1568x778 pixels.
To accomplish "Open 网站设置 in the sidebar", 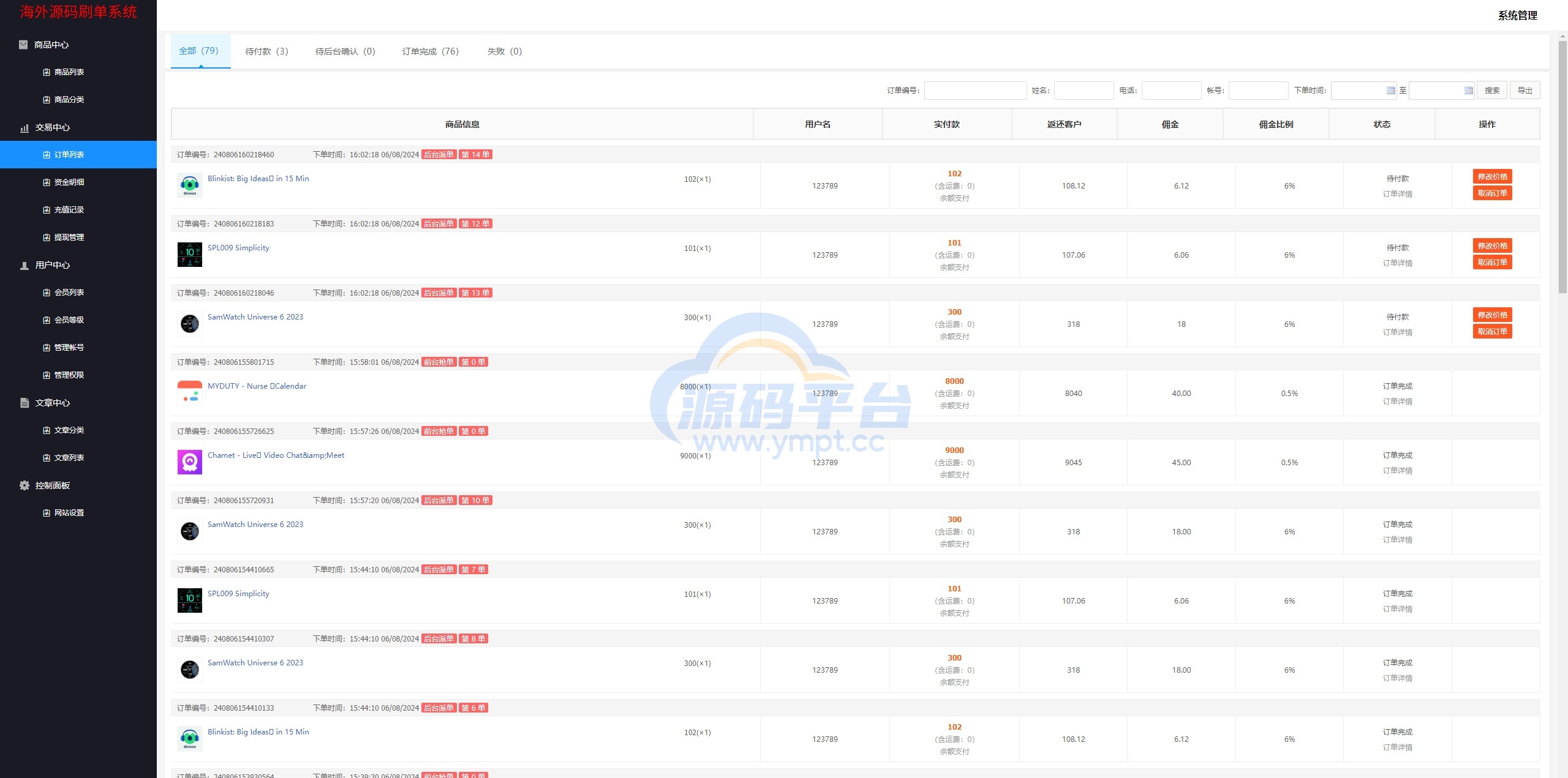I will tap(69, 513).
